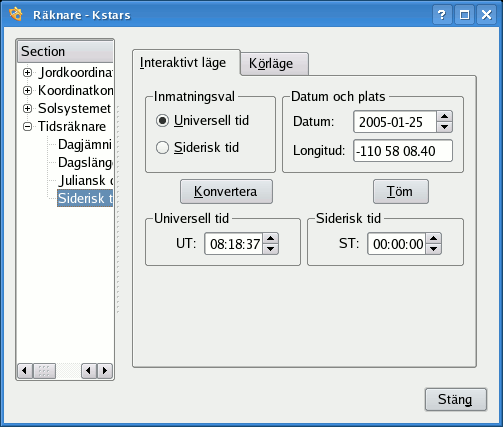Maximize the Räknare window

pos(464,15)
